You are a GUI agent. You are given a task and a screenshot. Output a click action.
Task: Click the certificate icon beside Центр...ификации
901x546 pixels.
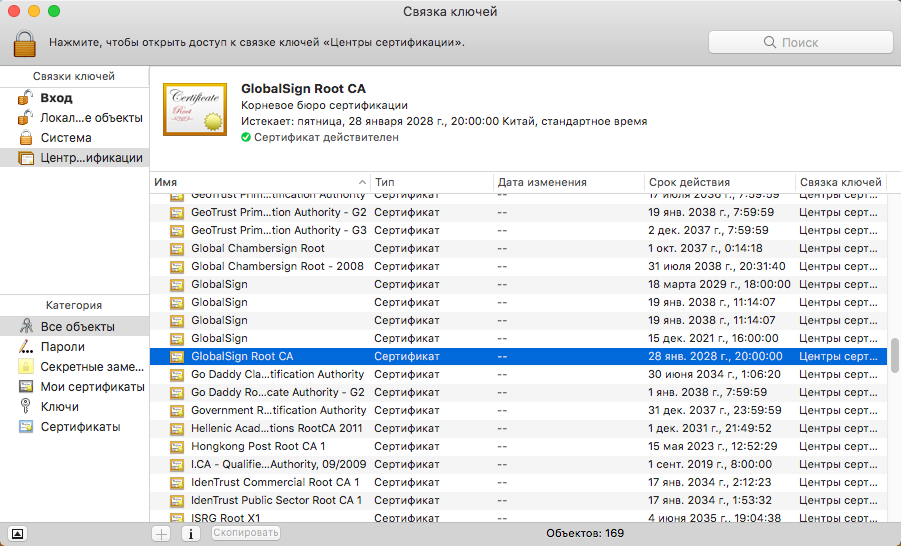tap(26, 158)
